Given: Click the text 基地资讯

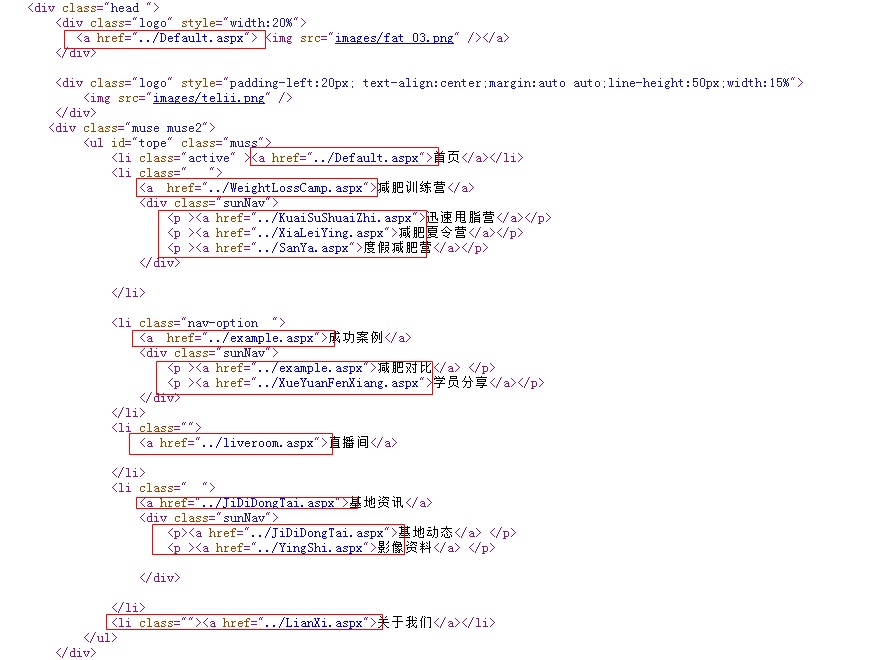Looking at the screenshot, I should pos(376,502).
